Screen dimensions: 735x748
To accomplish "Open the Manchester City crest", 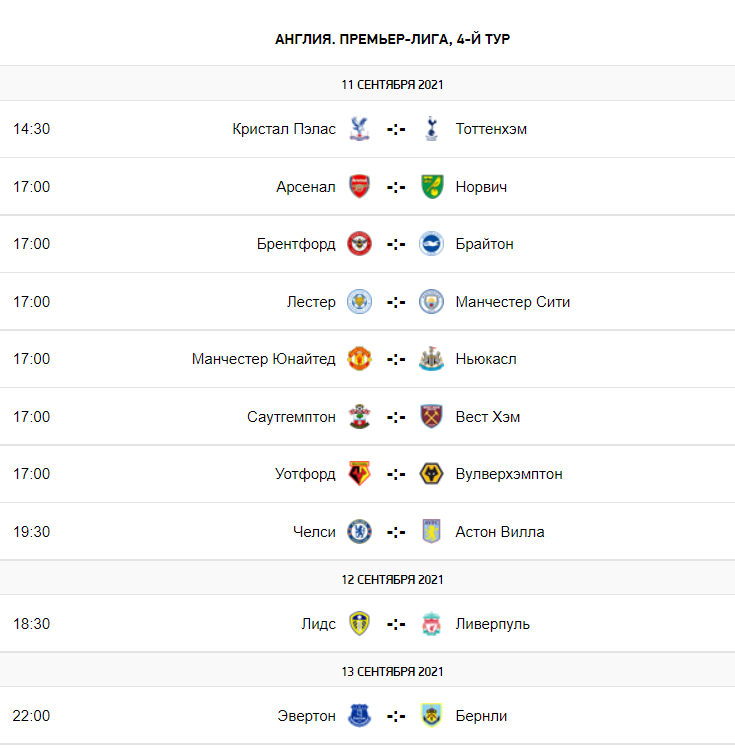I will (431, 301).
